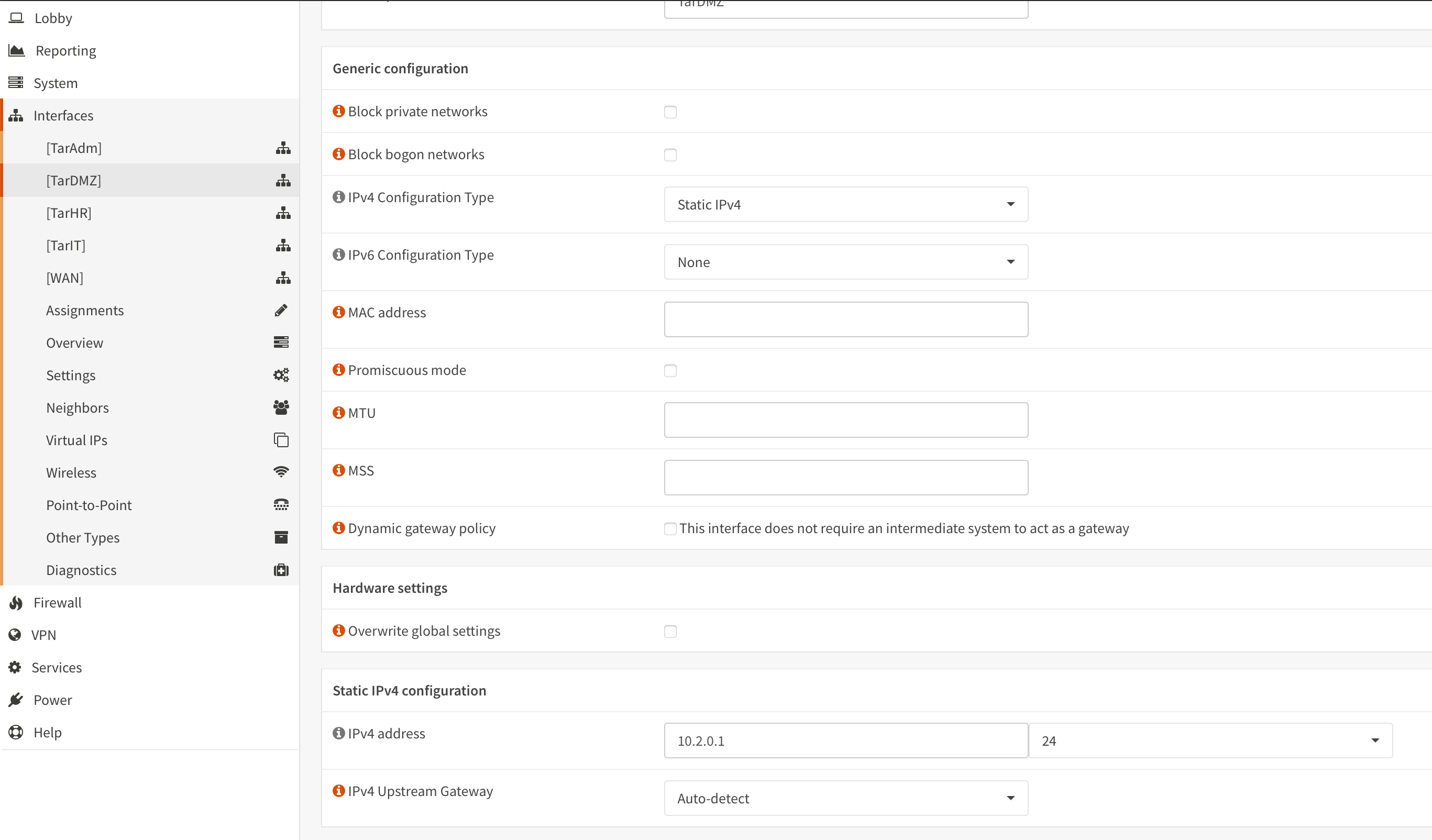This screenshot has width=1432, height=840.
Task: Expand the IPv6 Configuration Type dropdown
Action: pos(845,262)
